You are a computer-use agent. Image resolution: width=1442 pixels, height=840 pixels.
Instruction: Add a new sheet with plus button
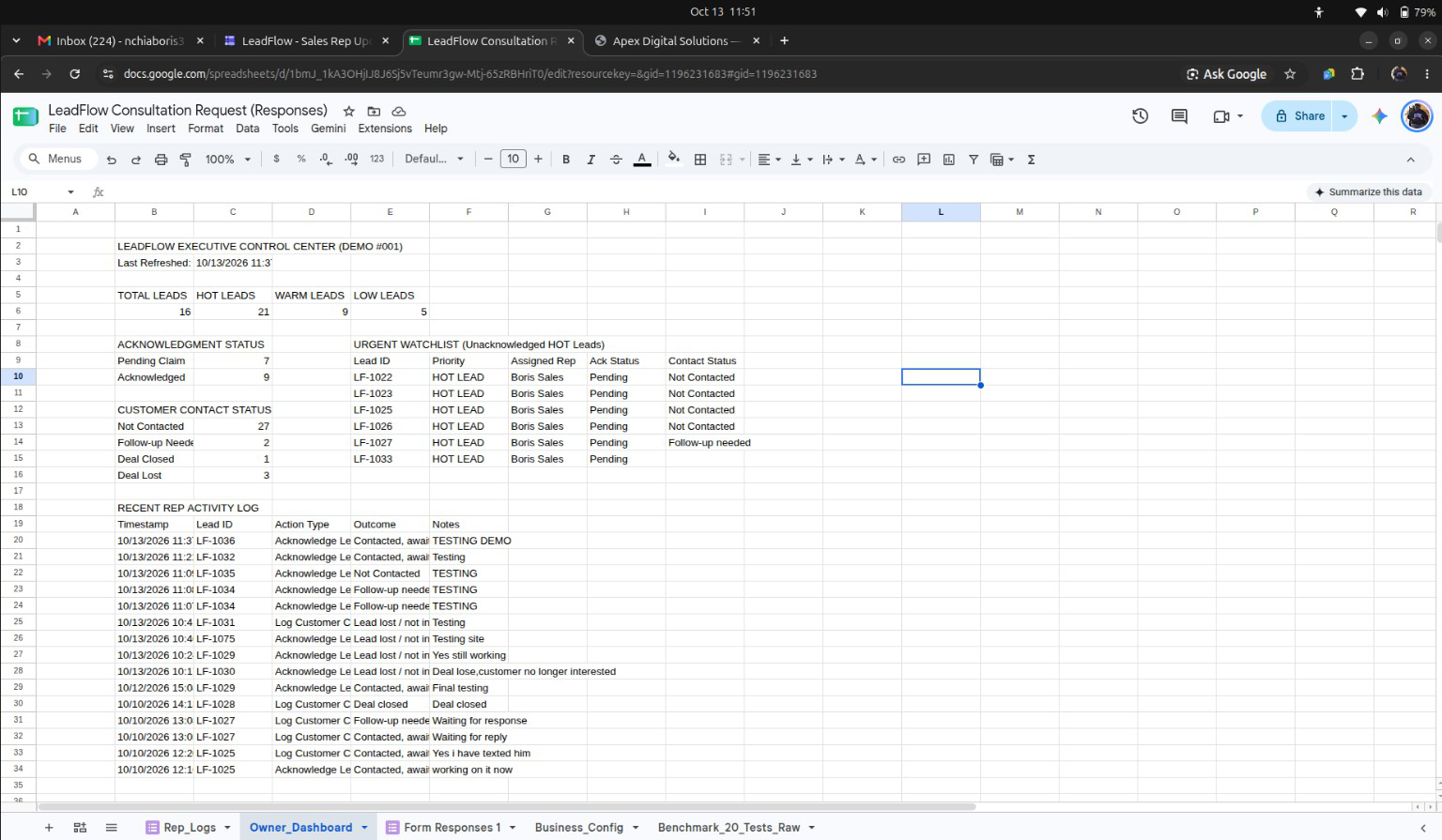tap(49, 828)
